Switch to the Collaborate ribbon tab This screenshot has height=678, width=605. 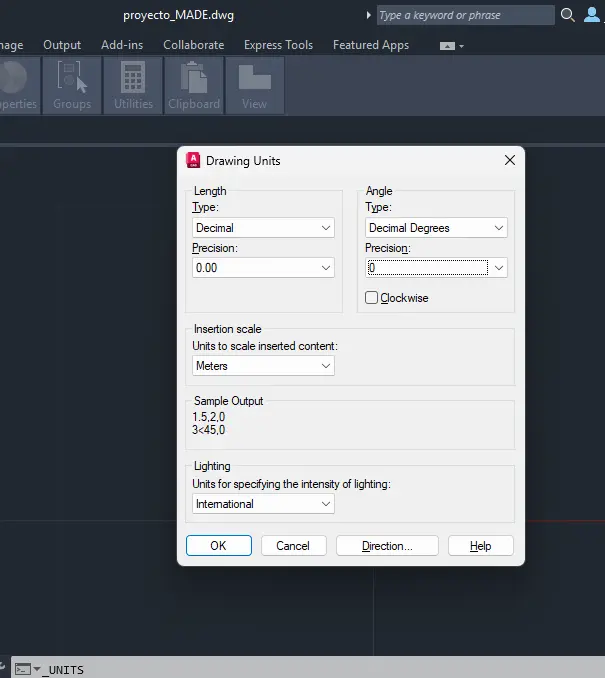pos(194,45)
